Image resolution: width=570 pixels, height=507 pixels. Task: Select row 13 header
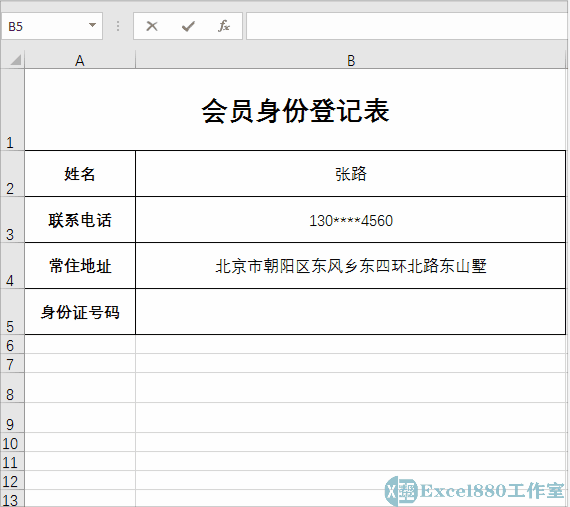coord(12,499)
